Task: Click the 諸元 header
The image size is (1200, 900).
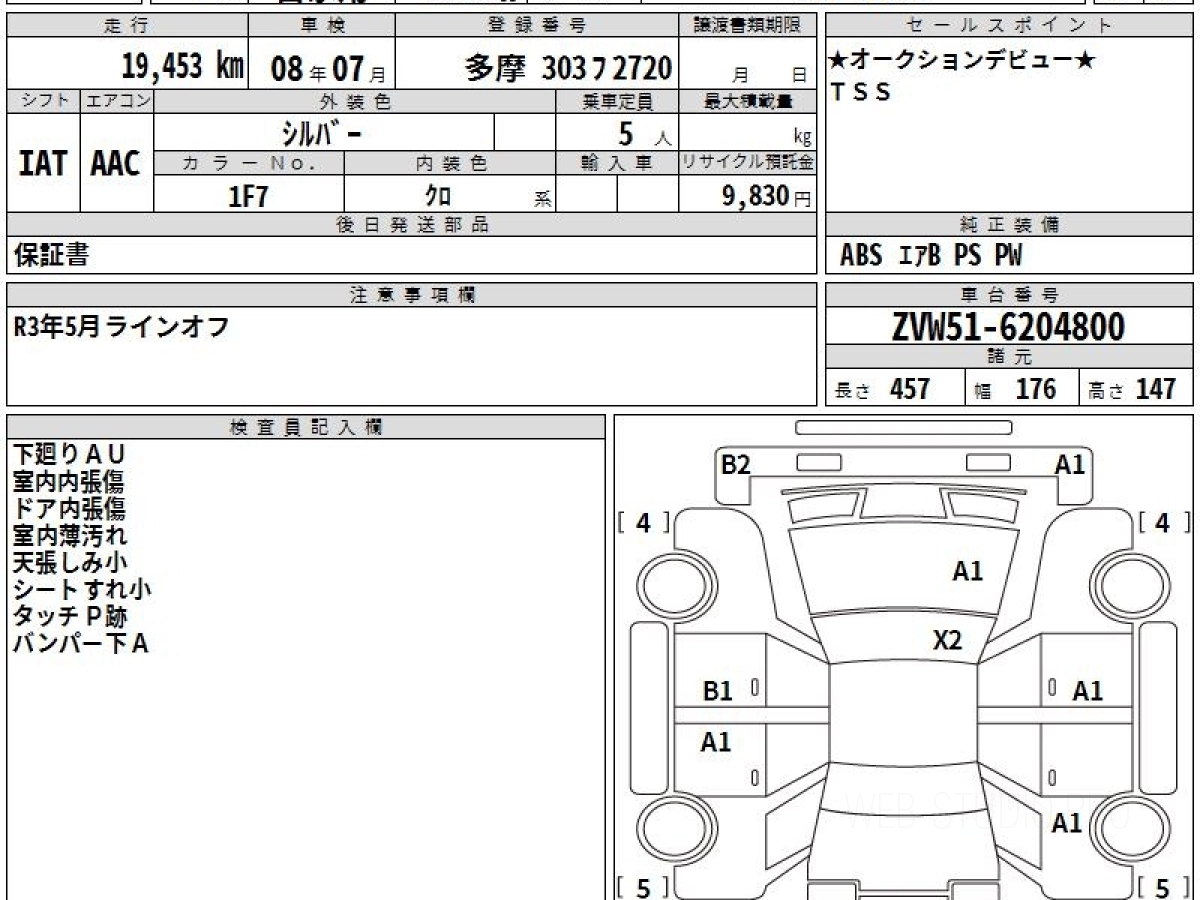Action: click(x=1010, y=357)
